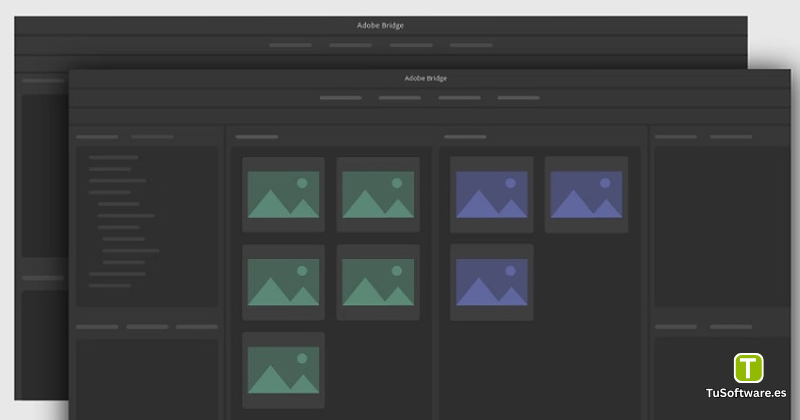
Task: Select the top-right green image thumbnail
Action: point(378,194)
